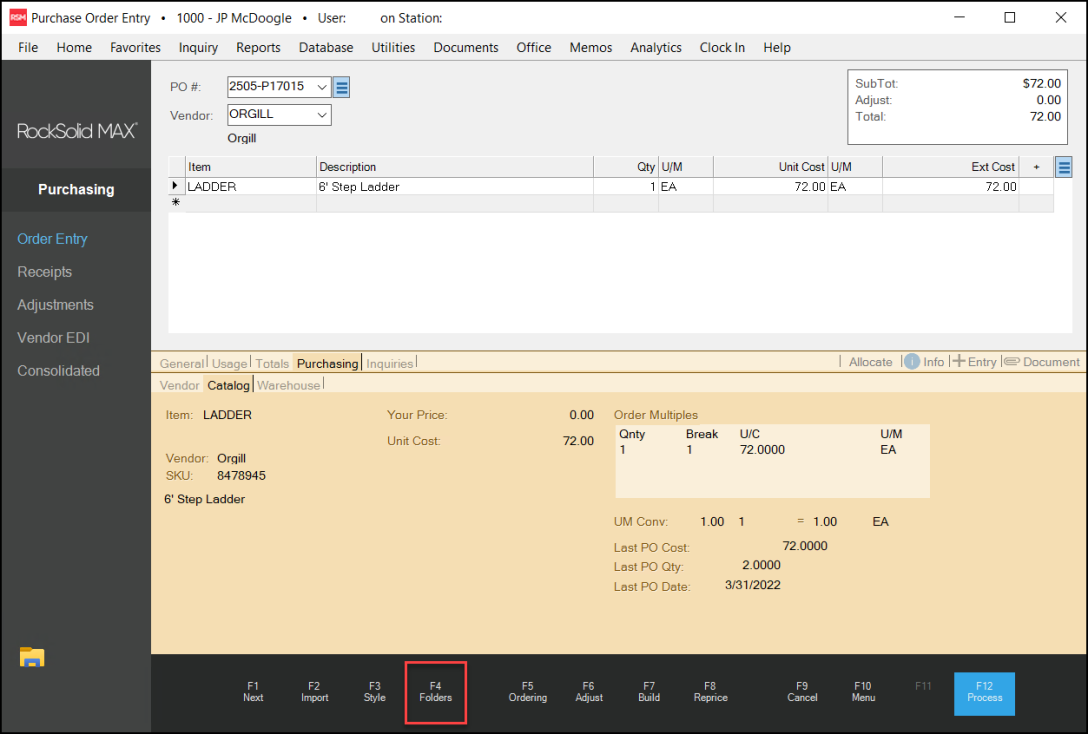Click the Qty cell showing 1
The height and width of the screenshot is (734, 1088).
(625, 186)
